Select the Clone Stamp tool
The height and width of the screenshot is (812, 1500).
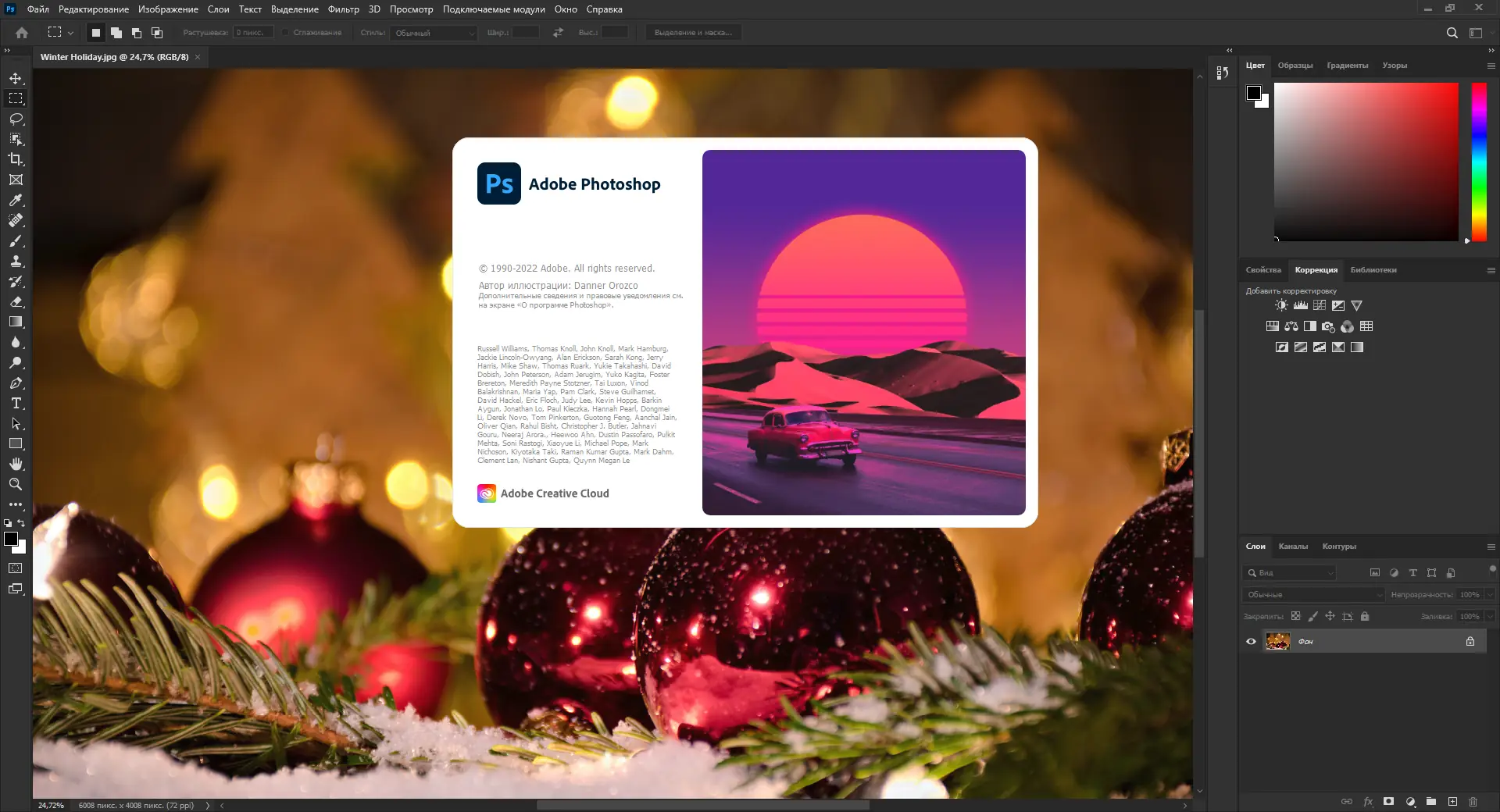click(16, 261)
